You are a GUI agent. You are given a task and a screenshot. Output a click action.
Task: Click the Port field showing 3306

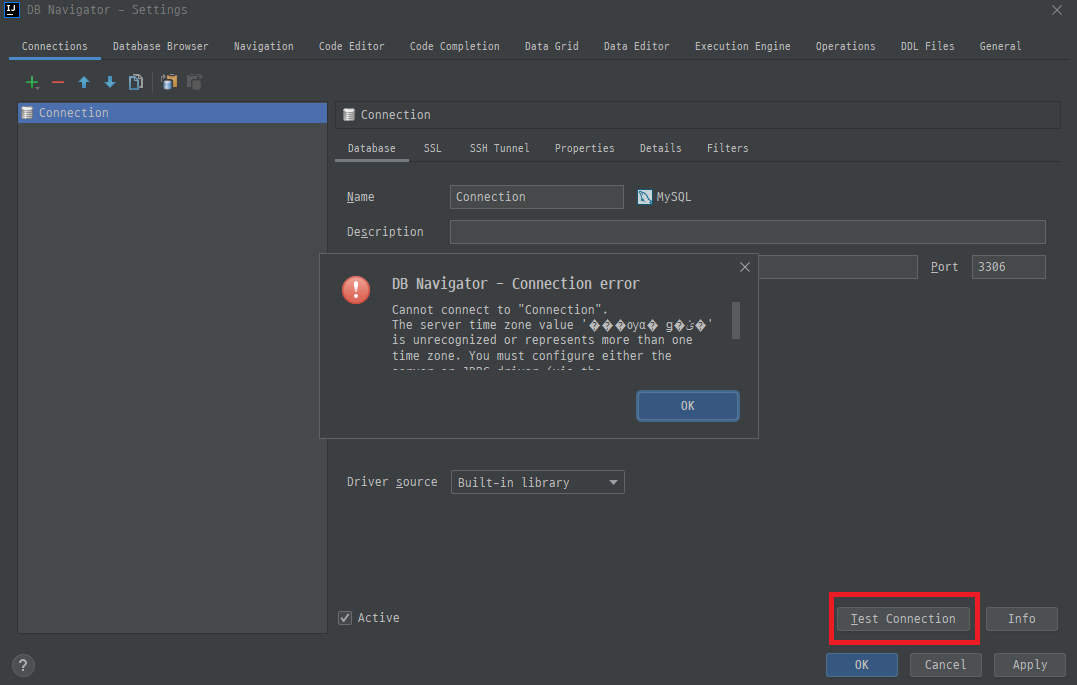pyautogui.click(x=1008, y=267)
